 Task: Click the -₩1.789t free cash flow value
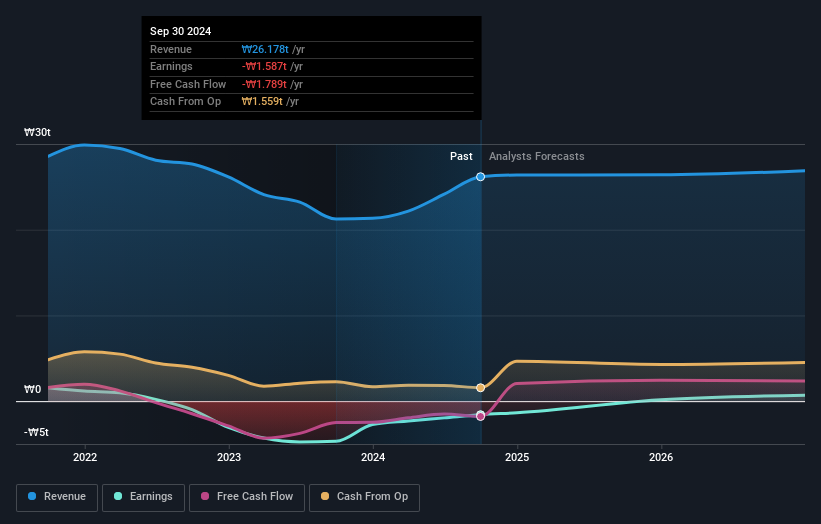264,84
